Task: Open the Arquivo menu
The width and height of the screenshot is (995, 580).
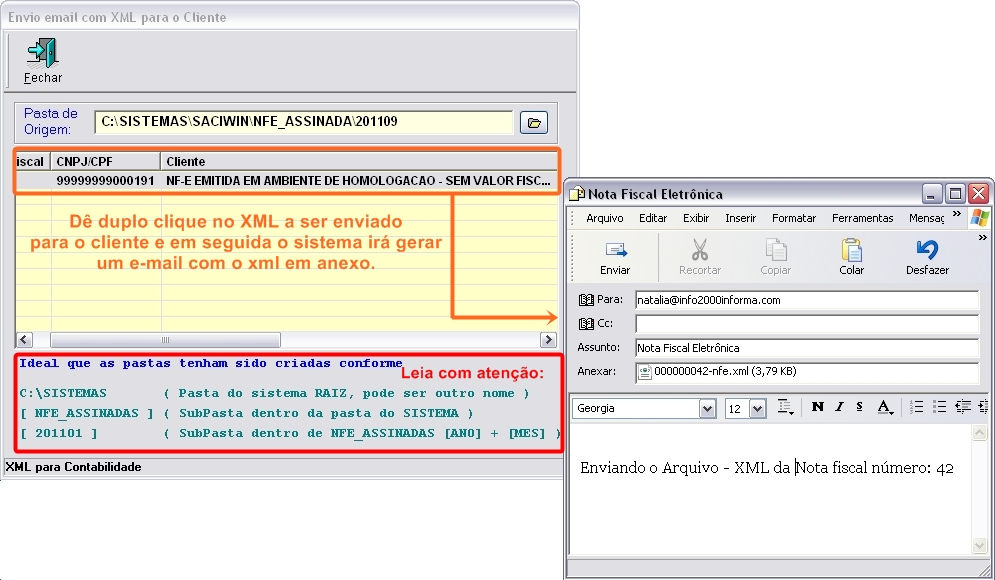Action: (x=604, y=218)
